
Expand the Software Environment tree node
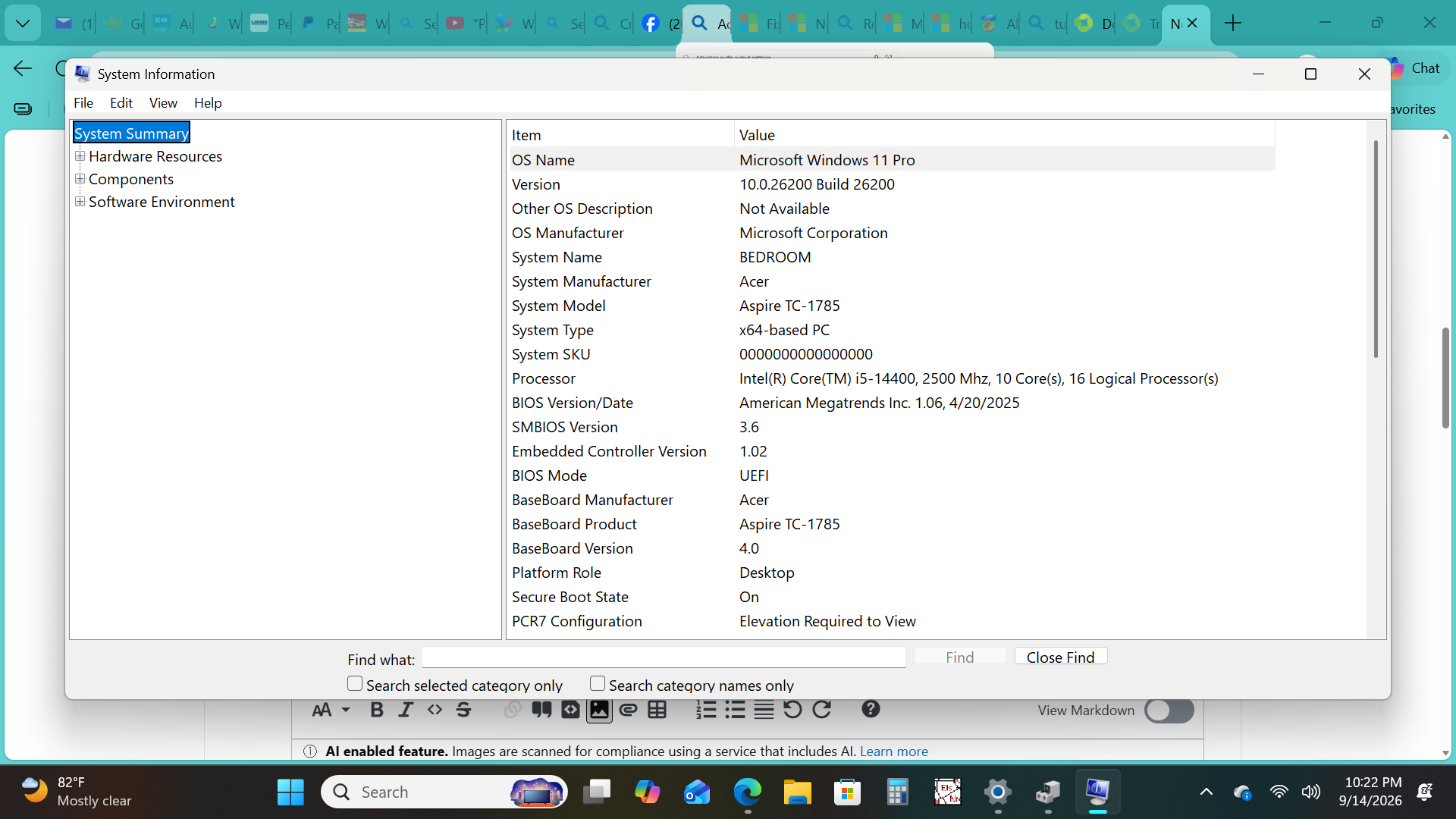click(x=80, y=202)
